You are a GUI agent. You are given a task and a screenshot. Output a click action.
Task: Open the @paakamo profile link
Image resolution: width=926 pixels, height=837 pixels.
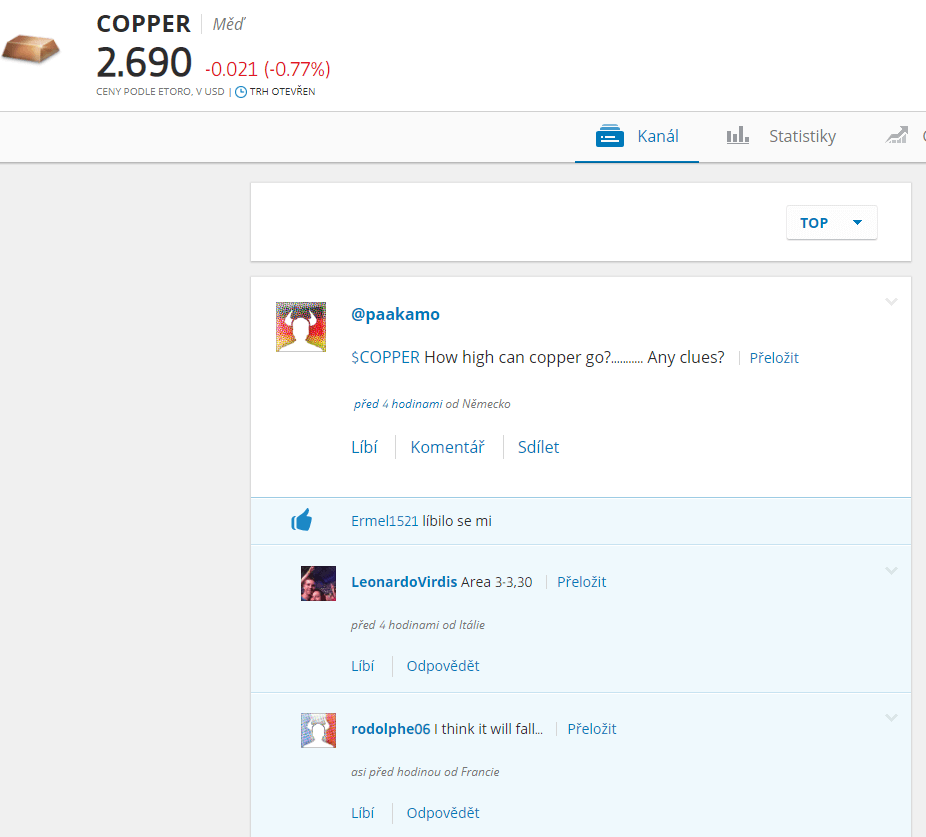395,314
